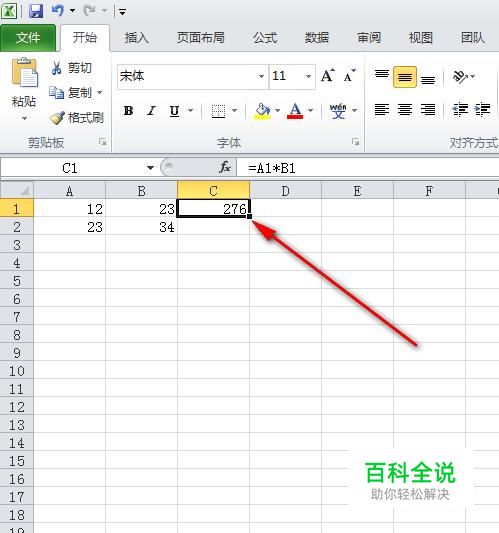Screen dimensions: 499x533
Task: Align text right
Action: 428,110
